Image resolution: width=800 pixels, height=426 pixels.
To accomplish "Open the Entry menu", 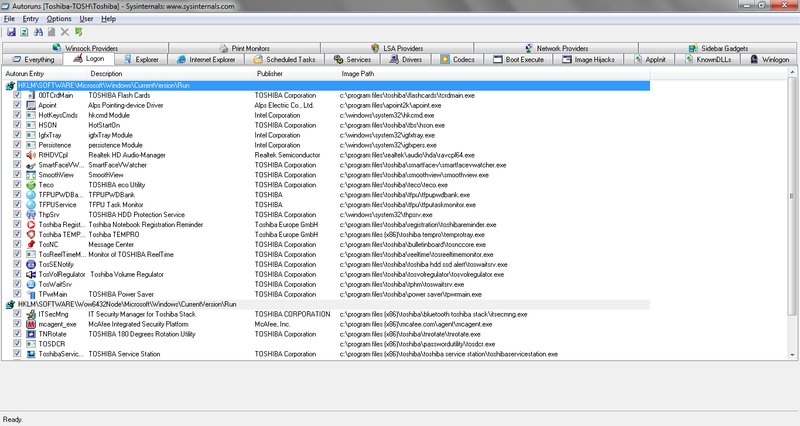I will pos(31,19).
